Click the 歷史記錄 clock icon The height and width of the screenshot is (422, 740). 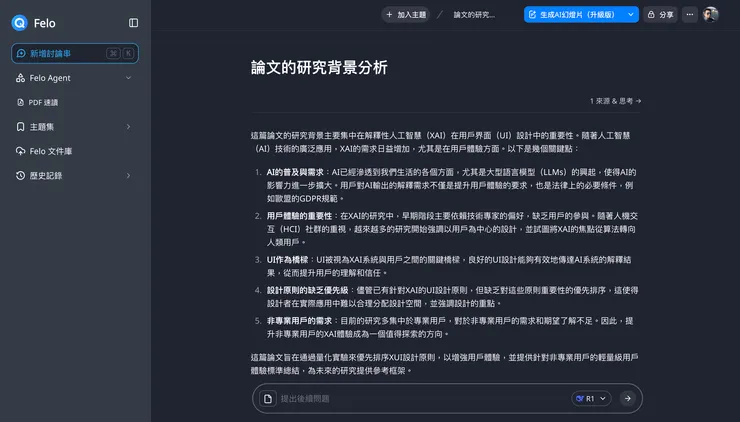pyautogui.click(x=20, y=176)
